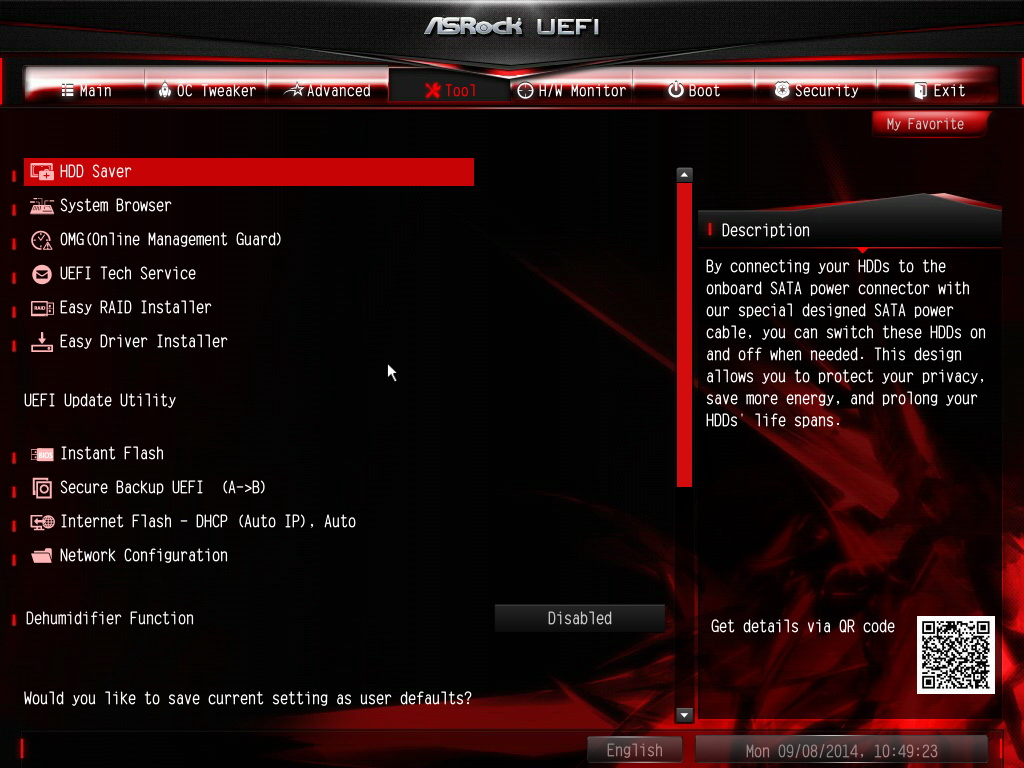The width and height of the screenshot is (1024, 768).
Task: Select the Tool tab label
Action: [x=461, y=91]
